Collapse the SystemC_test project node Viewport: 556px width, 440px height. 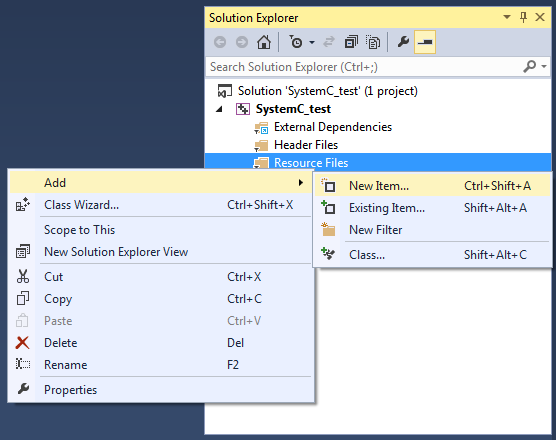(x=219, y=109)
